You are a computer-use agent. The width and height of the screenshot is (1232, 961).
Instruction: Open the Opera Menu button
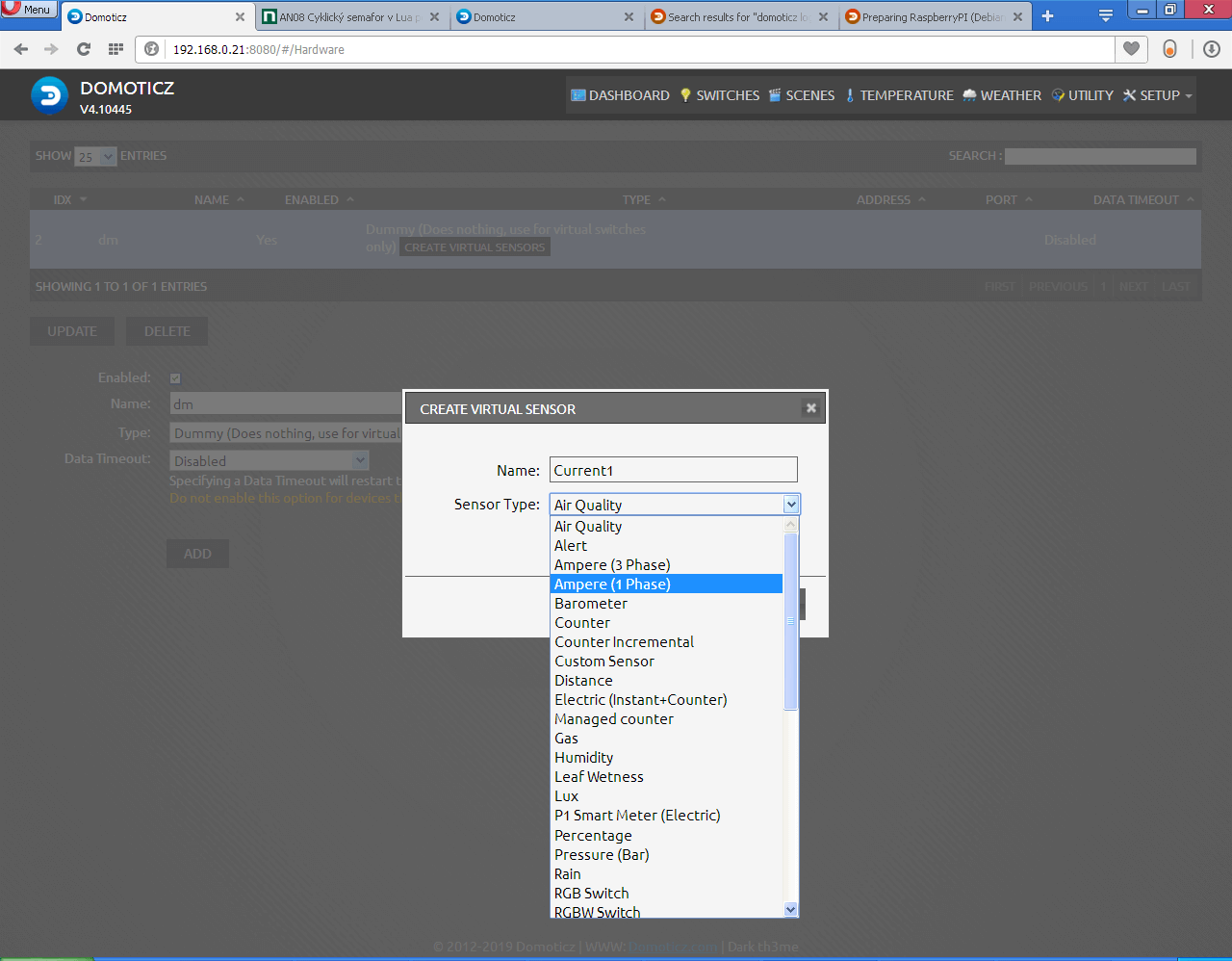pyautogui.click(x=29, y=10)
